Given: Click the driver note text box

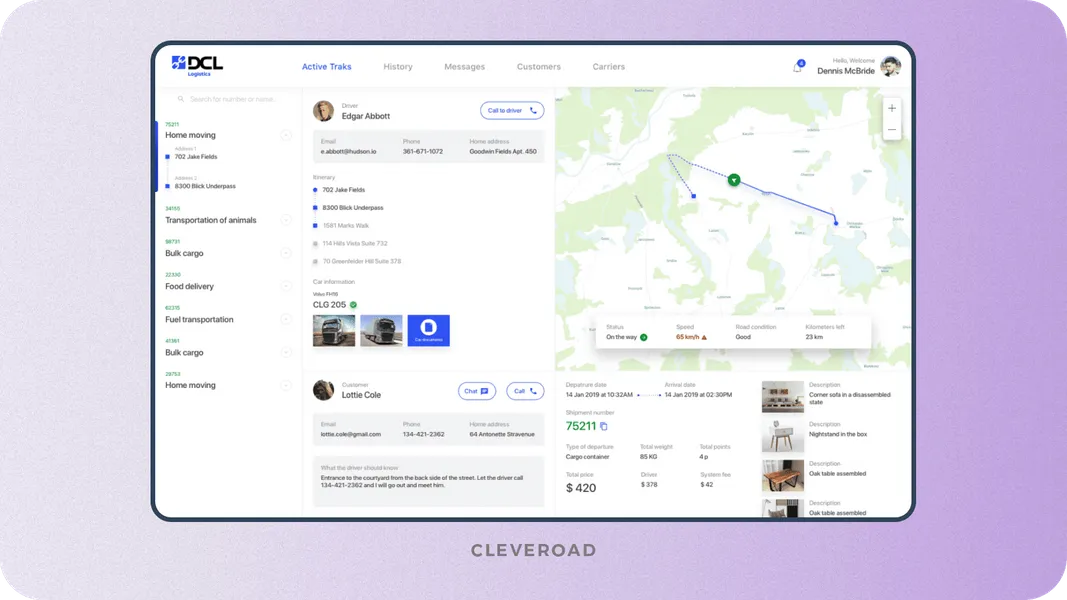Looking at the screenshot, I should [x=429, y=482].
